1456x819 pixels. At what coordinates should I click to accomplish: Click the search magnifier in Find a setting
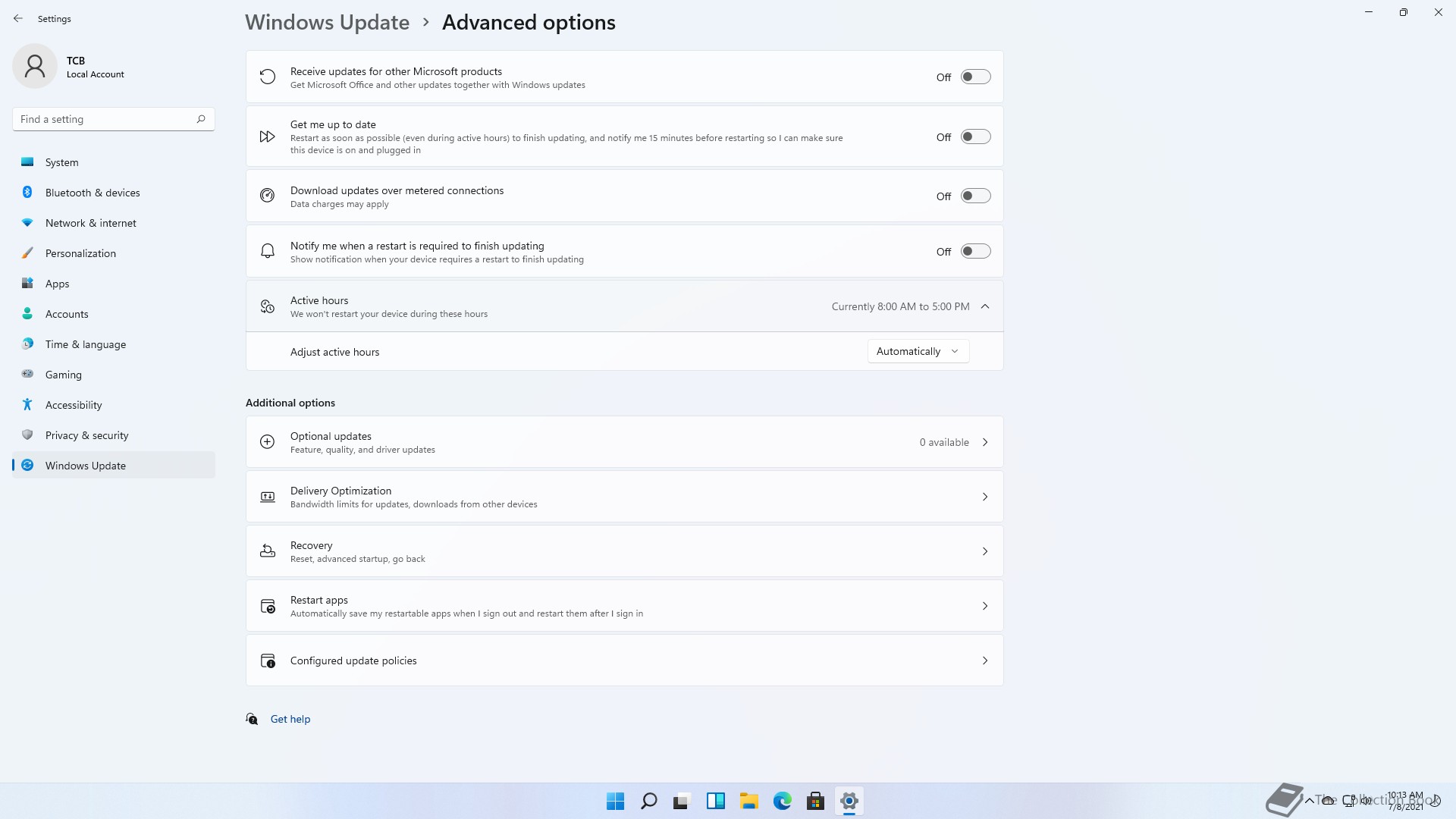tap(201, 119)
